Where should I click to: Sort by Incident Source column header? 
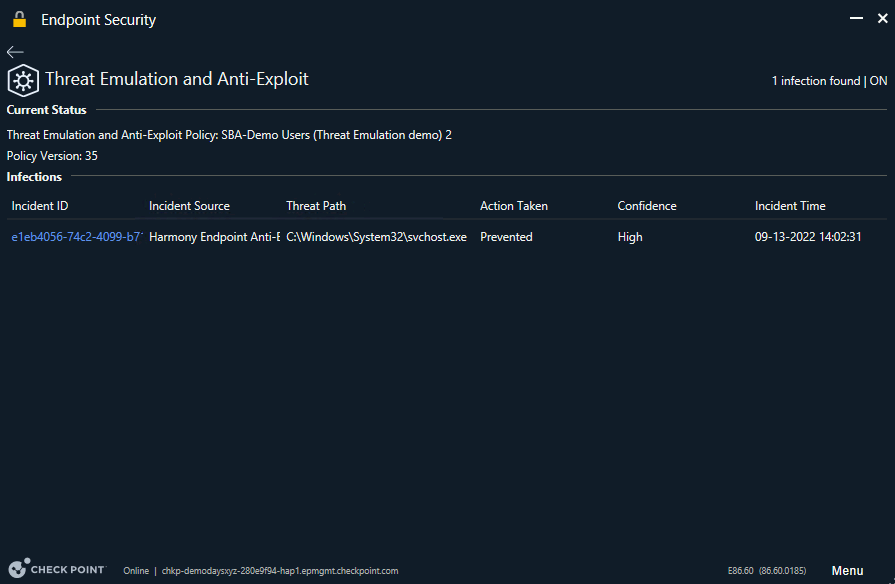(x=190, y=206)
